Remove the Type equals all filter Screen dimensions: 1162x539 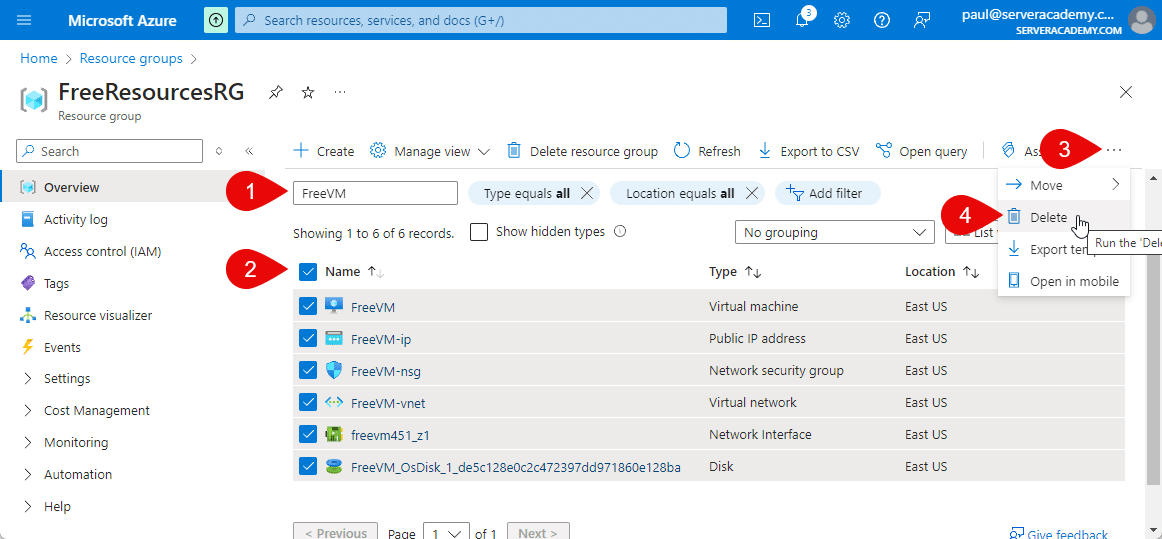pyautogui.click(x=587, y=193)
